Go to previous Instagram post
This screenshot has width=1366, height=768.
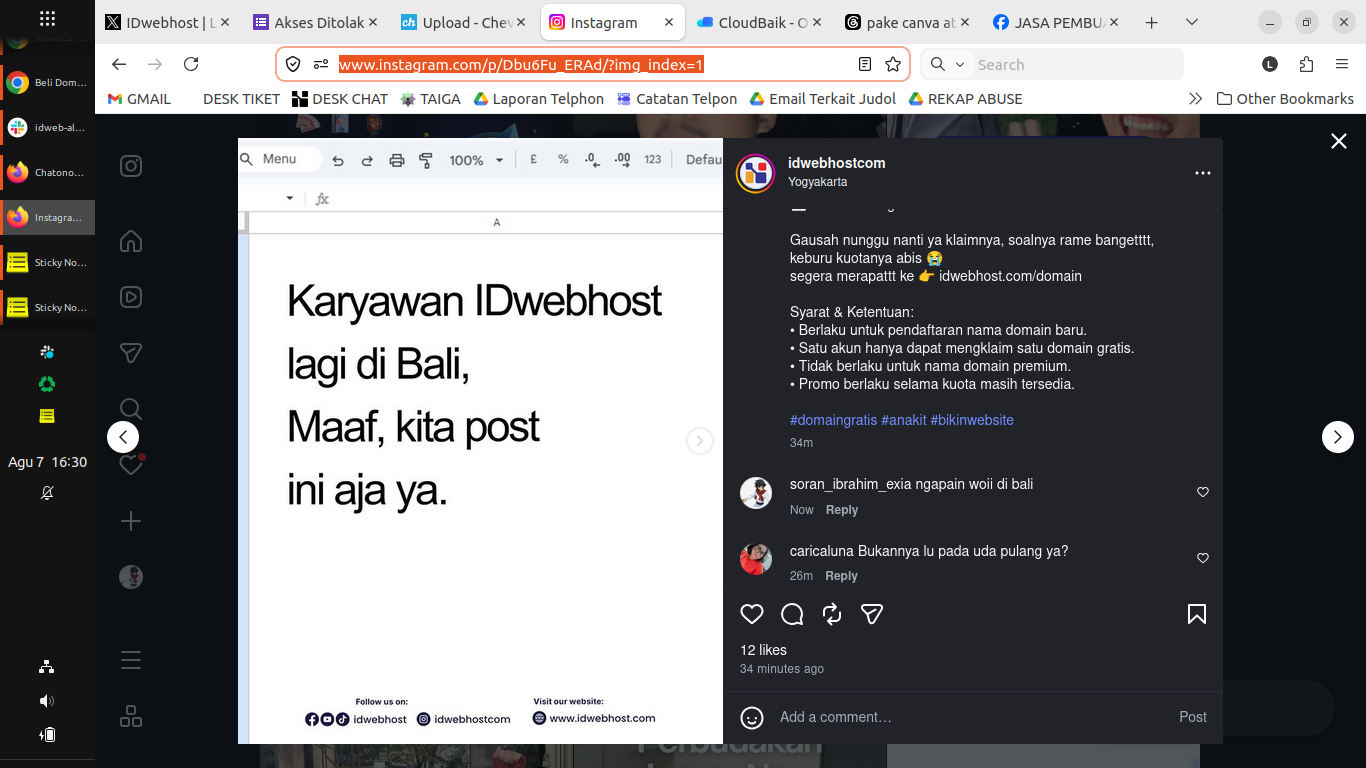pos(123,437)
